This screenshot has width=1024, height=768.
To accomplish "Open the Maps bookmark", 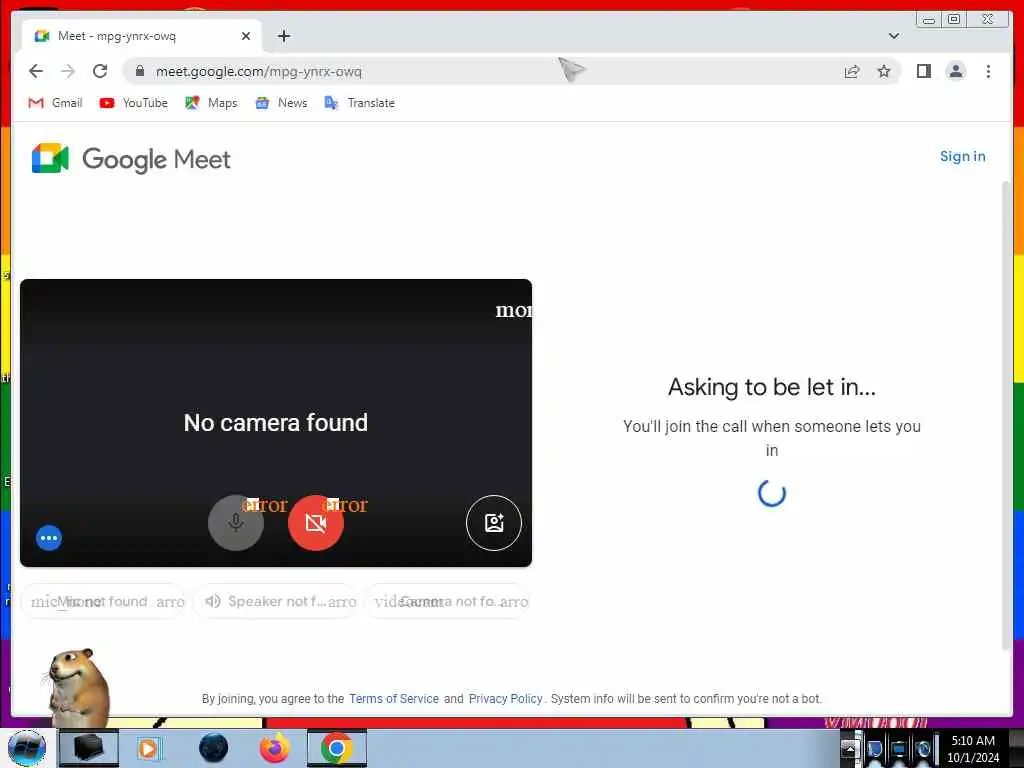I will pos(212,103).
